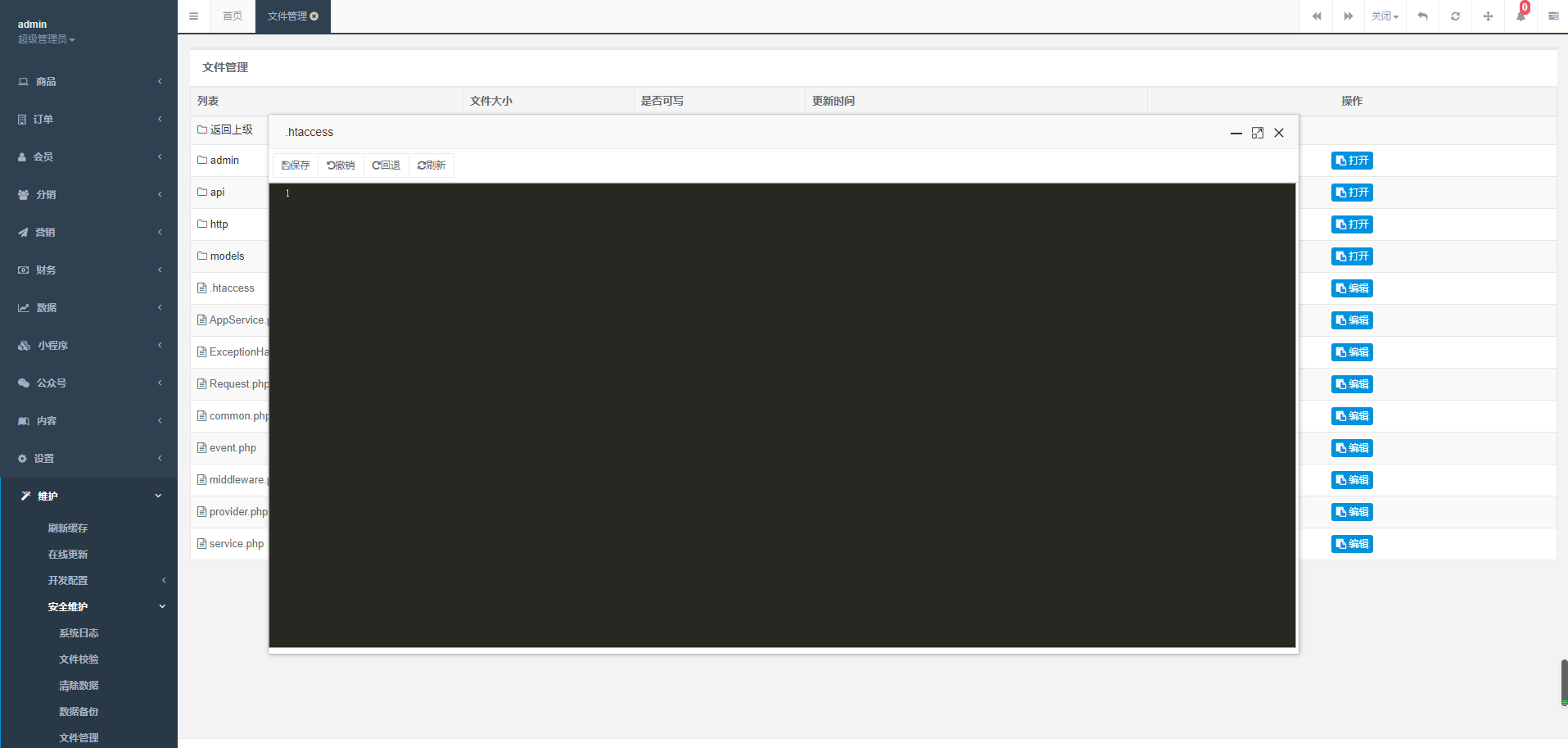
Task: Expand the 小程序 sidebar menu
Action: (88, 345)
